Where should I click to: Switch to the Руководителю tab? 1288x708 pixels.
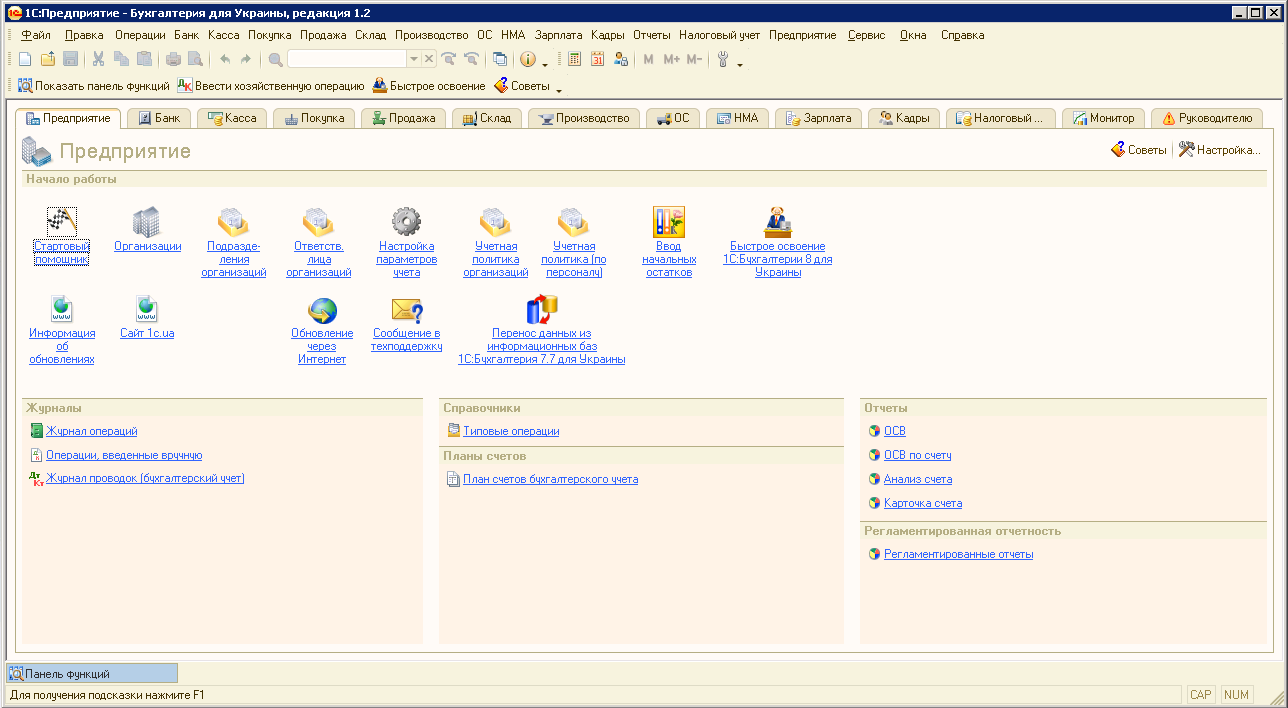click(x=1207, y=118)
